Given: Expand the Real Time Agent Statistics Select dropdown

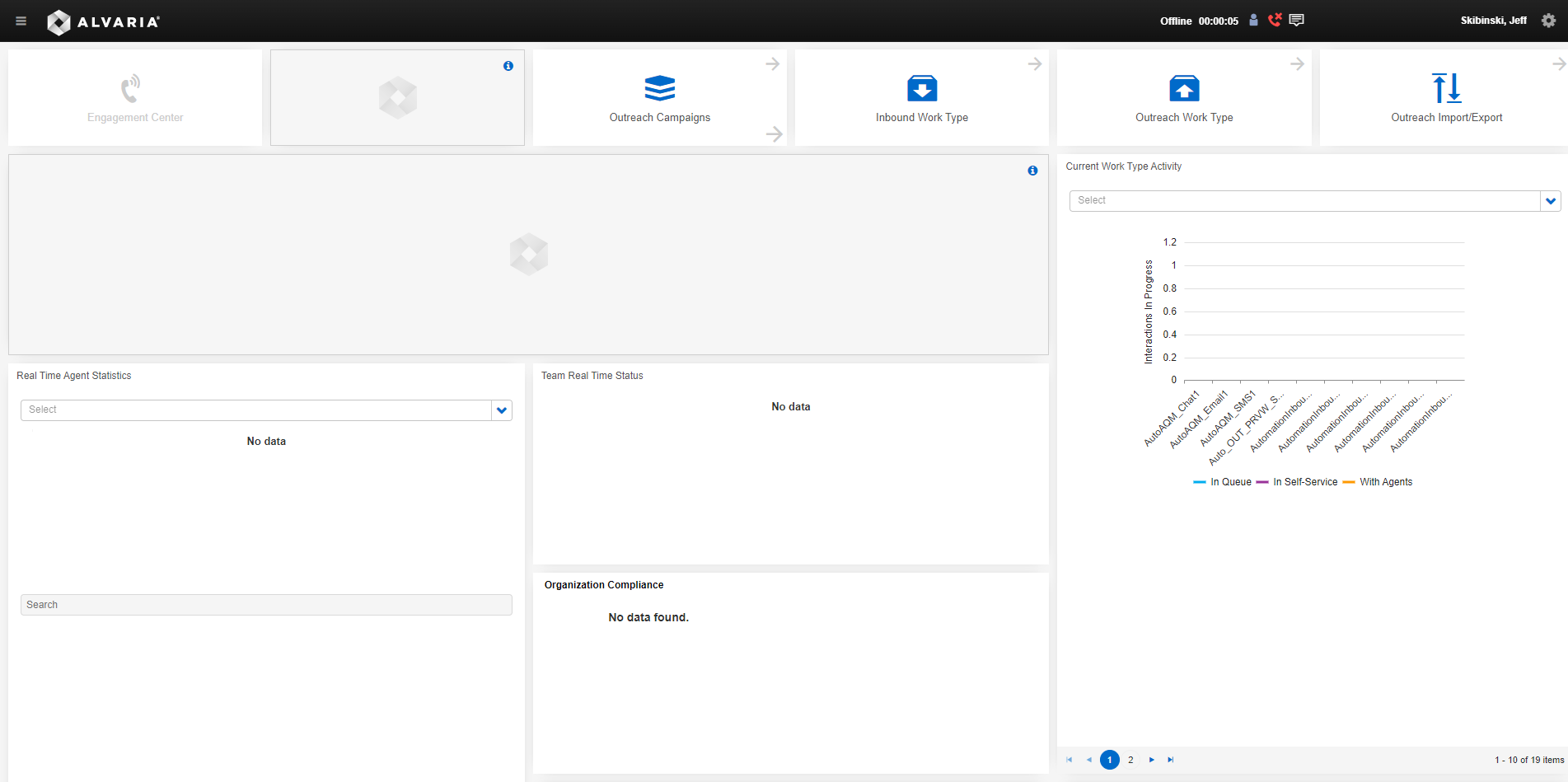Looking at the screenshot, I should point(501,410).
